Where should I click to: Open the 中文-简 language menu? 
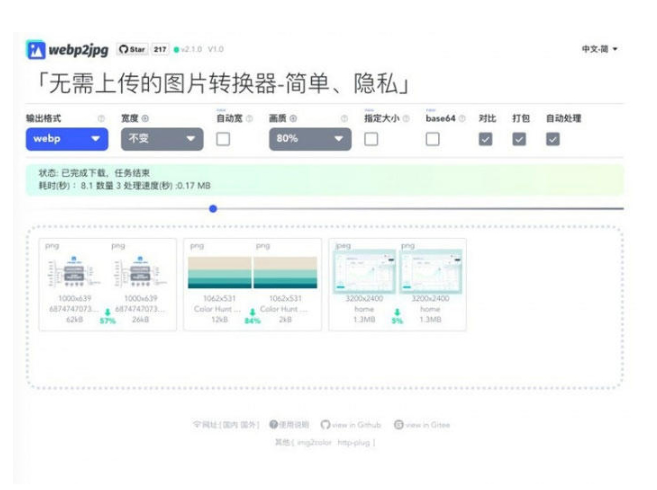point(600,49)
